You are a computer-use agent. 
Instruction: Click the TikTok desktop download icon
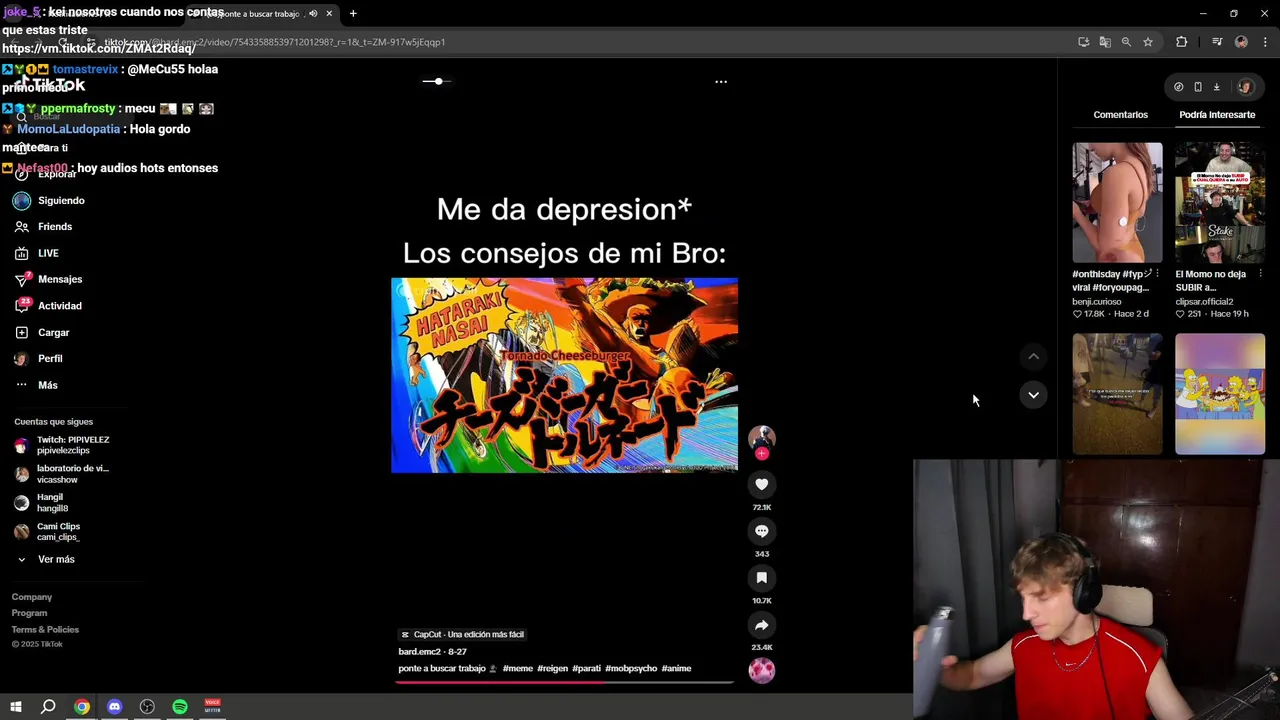coord(1216,87)
